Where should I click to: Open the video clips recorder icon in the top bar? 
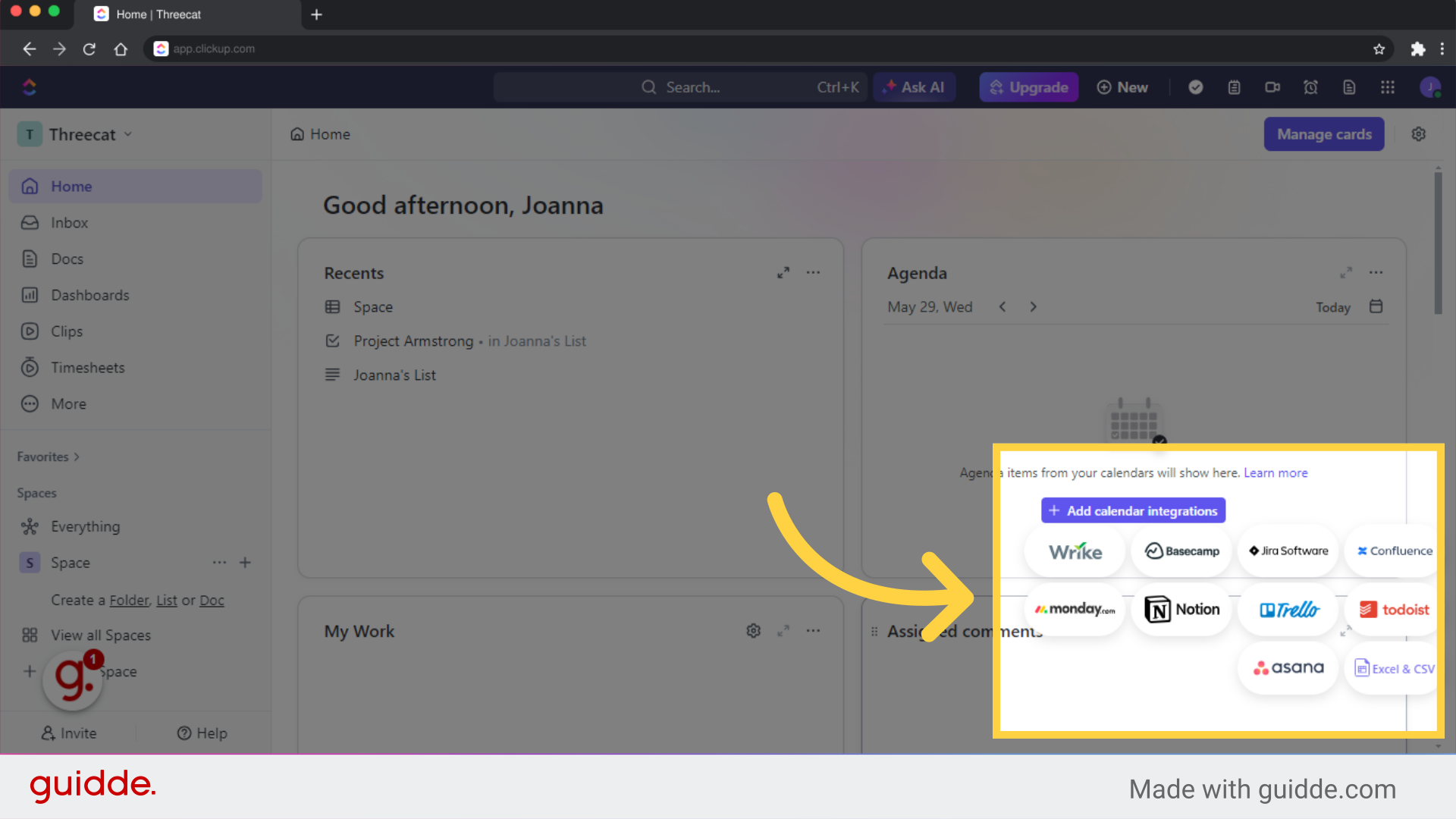[1272, 87]
